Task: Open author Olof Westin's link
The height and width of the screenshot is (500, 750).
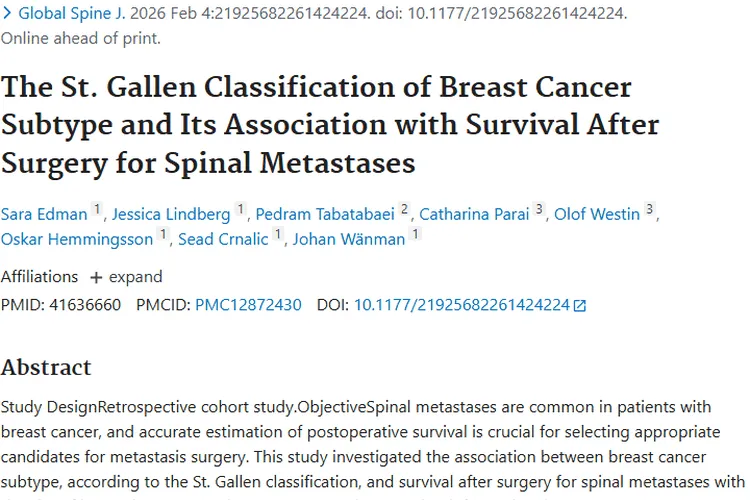Action: coord(597,214)
